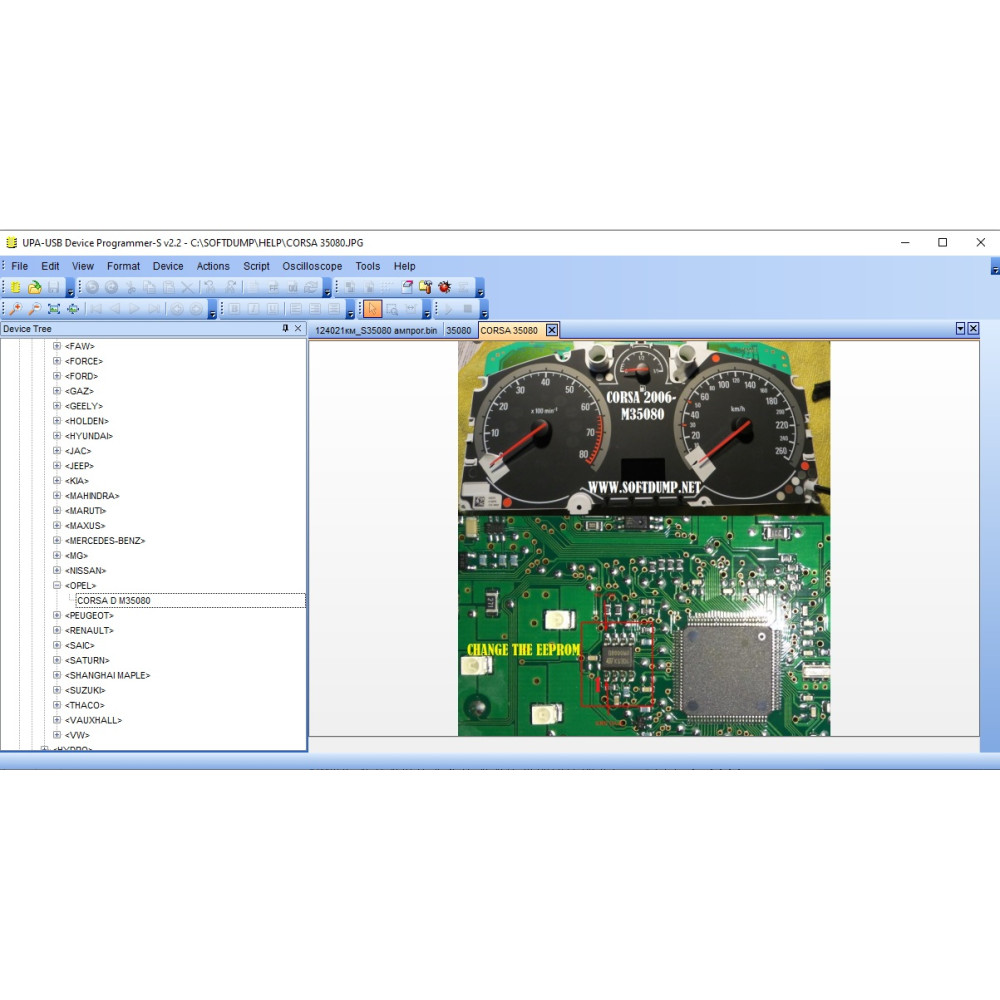Click the First page navigation icon
This screenshot has height=1000, width=1000.
96,309
